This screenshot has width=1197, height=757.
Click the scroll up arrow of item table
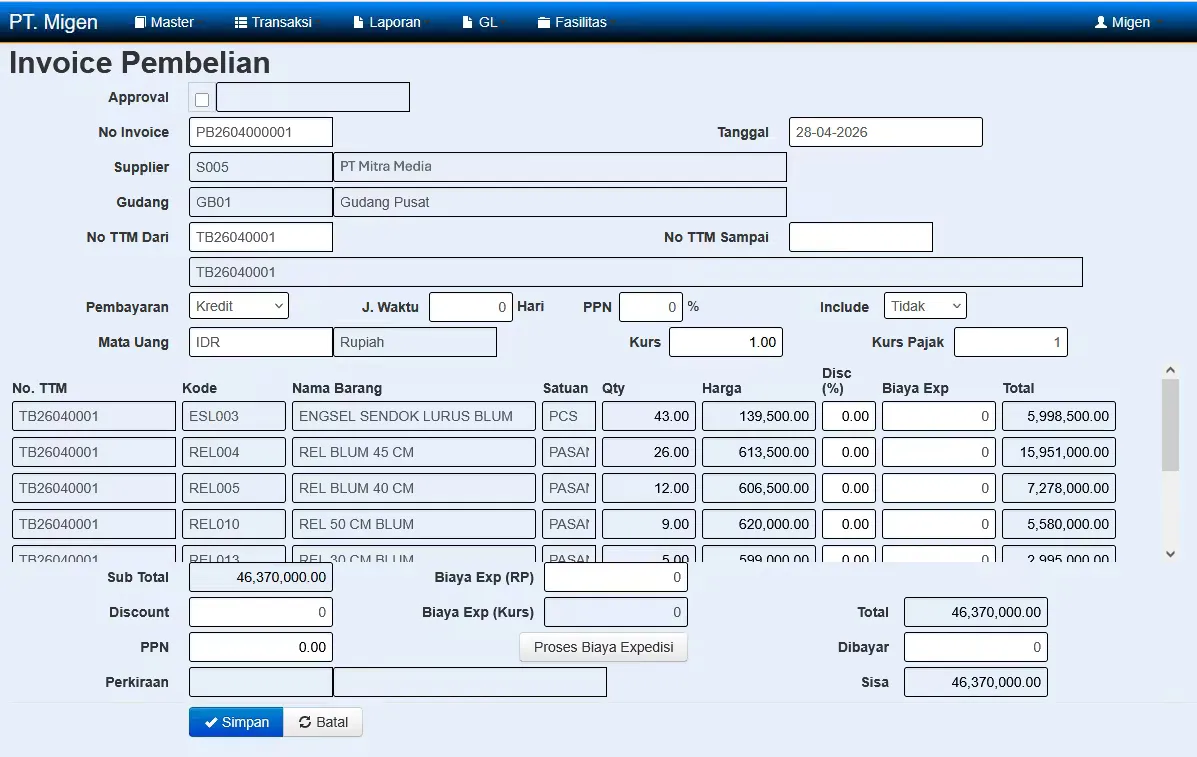1170,370
